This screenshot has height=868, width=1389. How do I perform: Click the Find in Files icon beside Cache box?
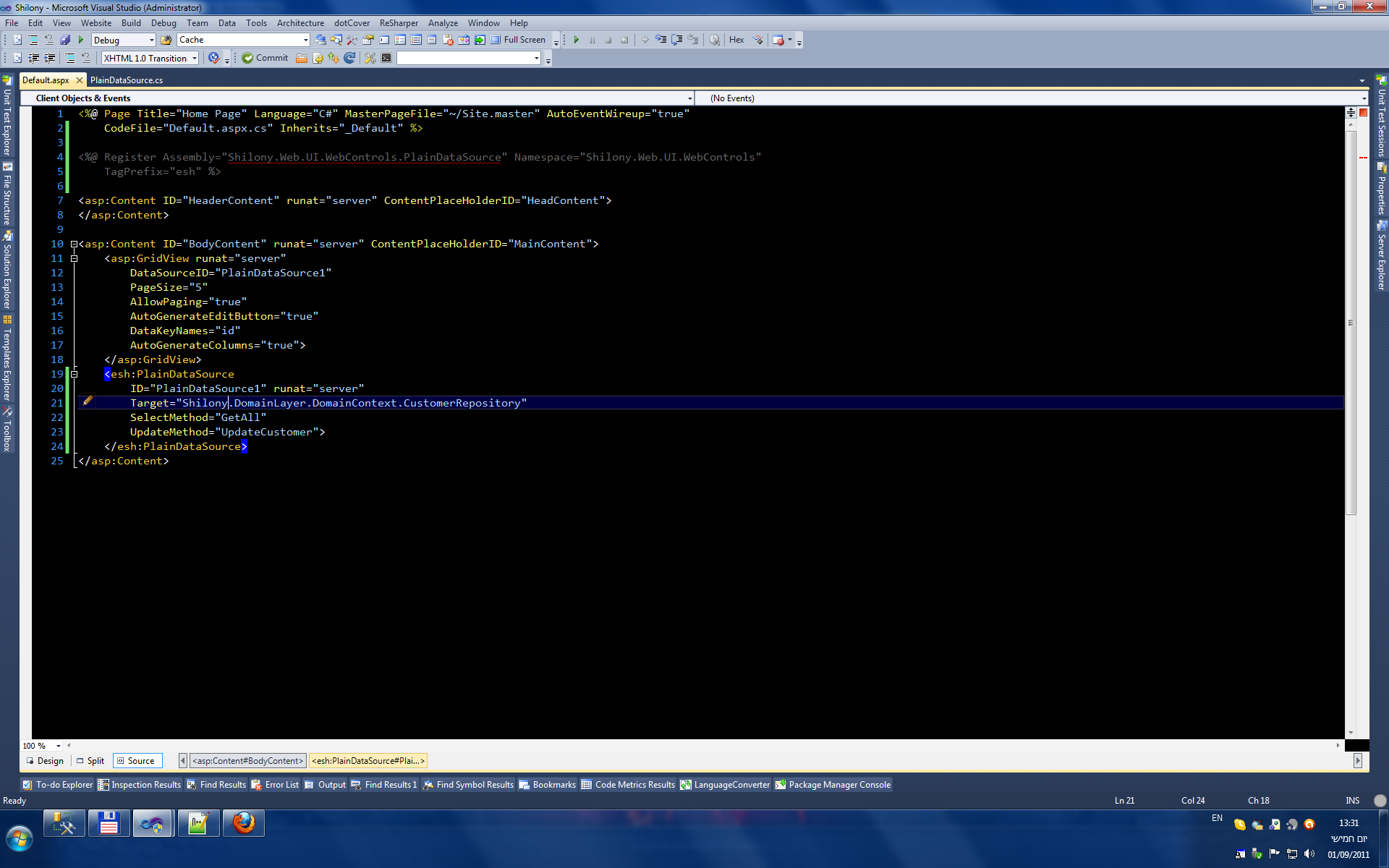click(166, 41)
